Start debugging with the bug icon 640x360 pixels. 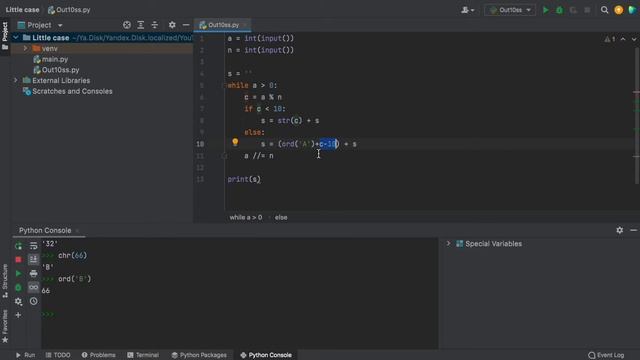click(560, 10)
